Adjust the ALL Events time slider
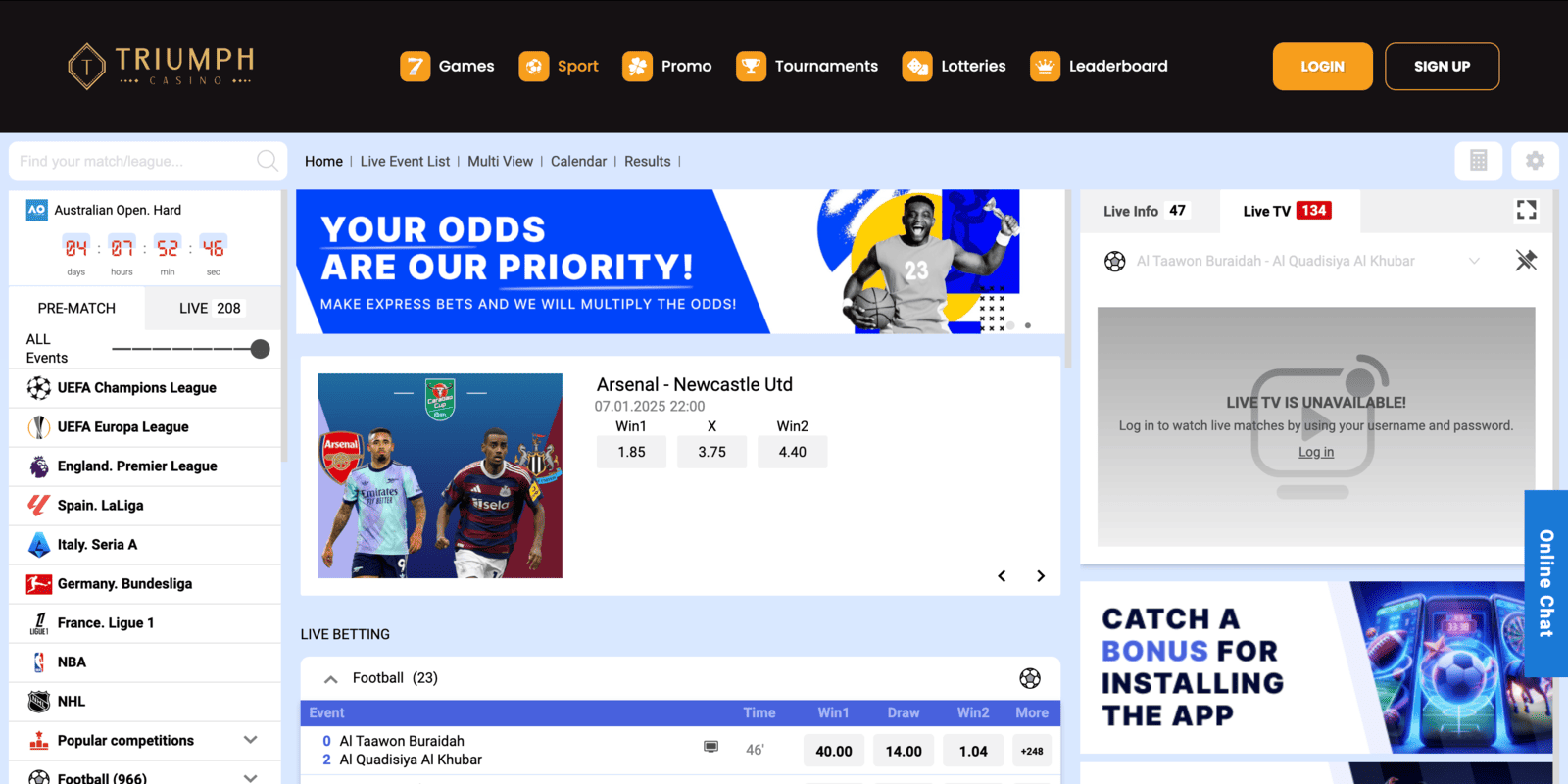Image resolution: width=1568 pixels, height=784 pixels. click(260, 349)
